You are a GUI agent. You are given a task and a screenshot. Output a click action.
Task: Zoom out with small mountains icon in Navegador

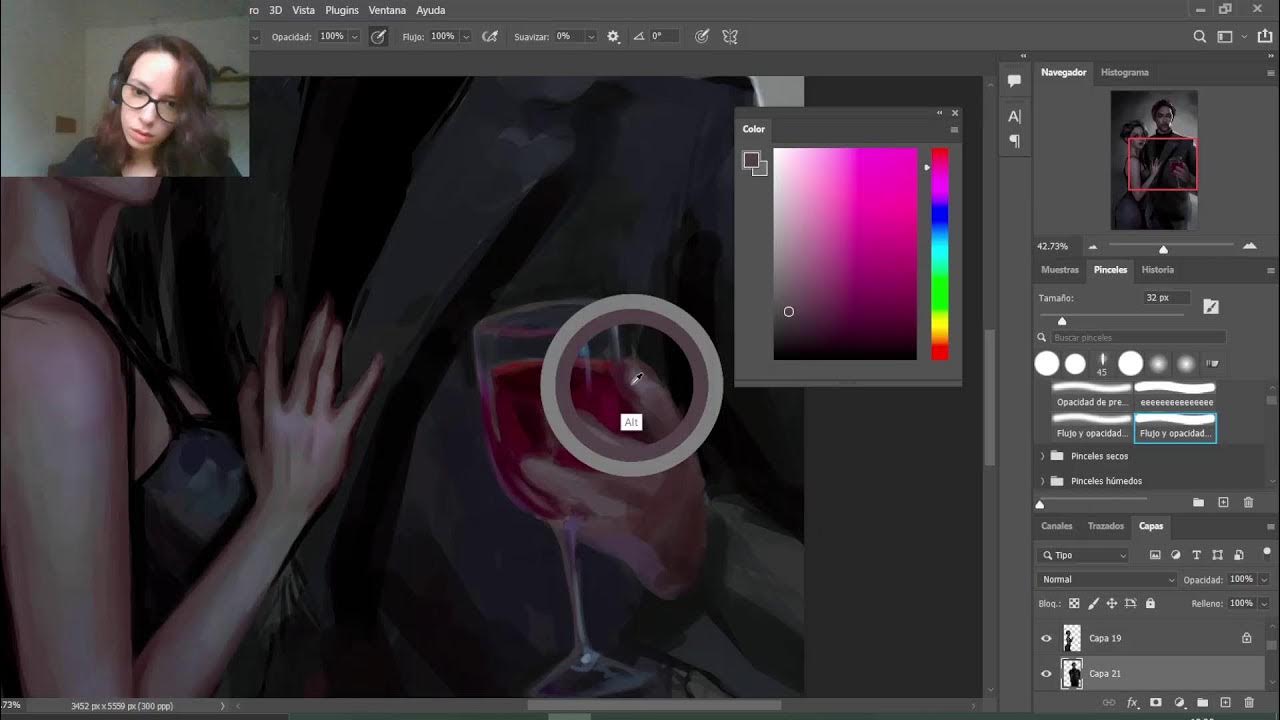click(1092, 246)
